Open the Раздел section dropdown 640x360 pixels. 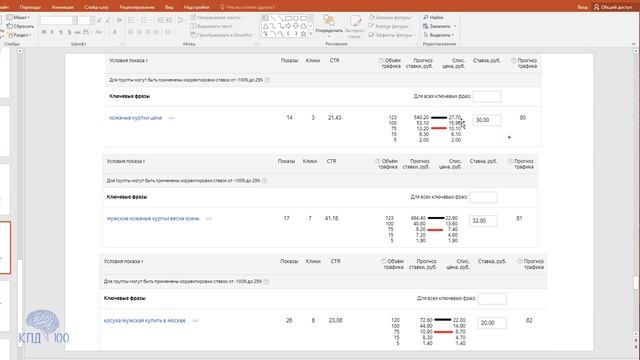click(19, 35)
